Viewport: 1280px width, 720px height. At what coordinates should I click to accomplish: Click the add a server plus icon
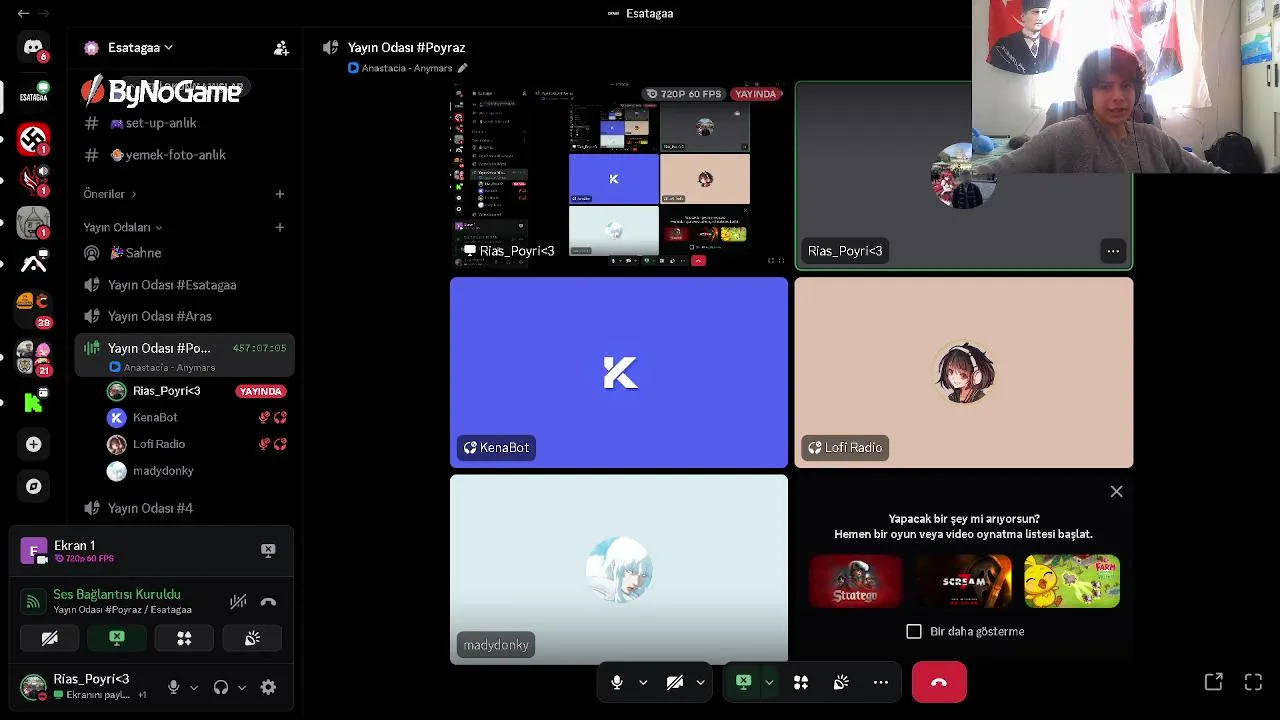coord(33,444)
